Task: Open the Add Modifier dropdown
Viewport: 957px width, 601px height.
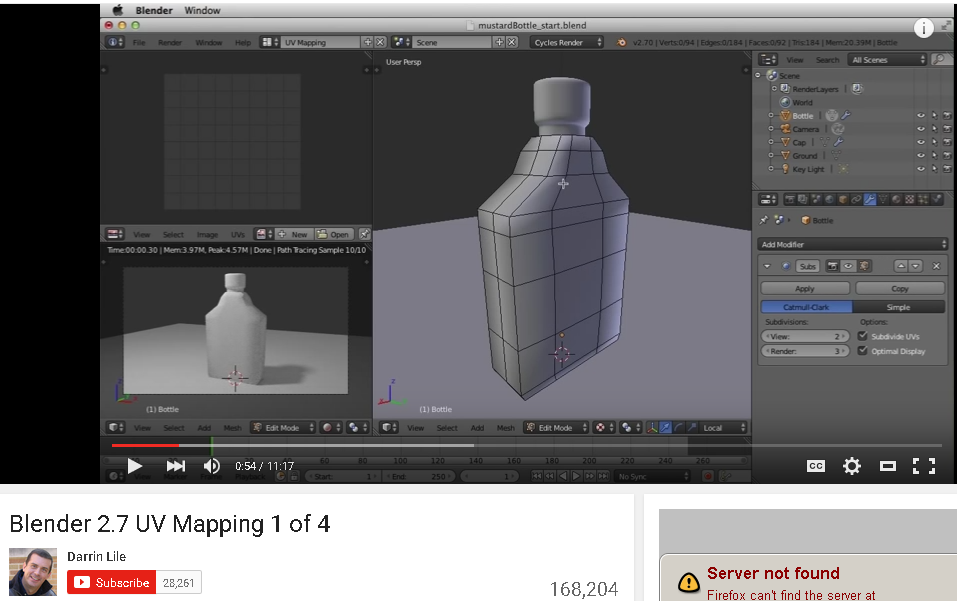Action: (853, 244)
